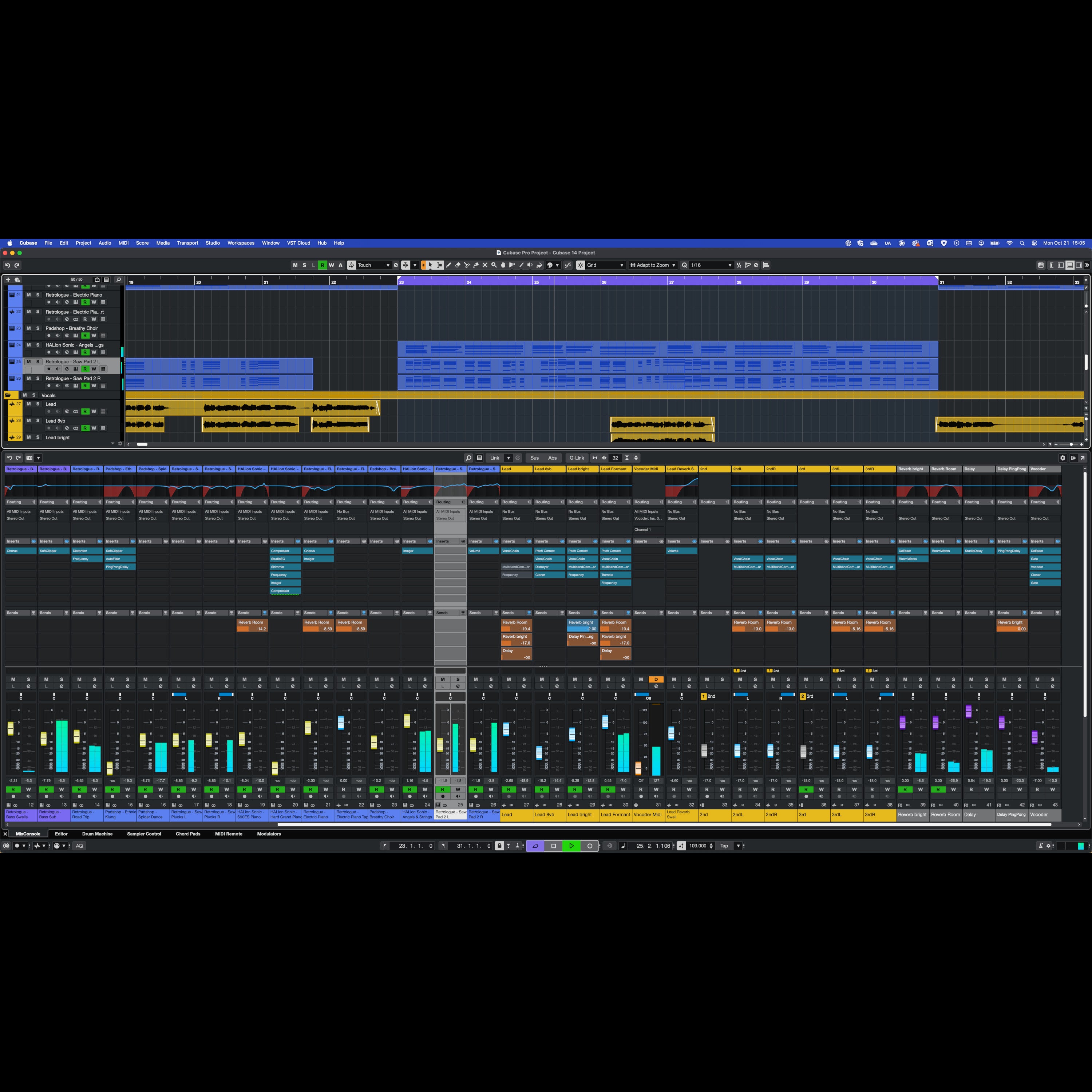Open the Project menu
This screenshot has width=1092, height=1092.
(83, 243)
